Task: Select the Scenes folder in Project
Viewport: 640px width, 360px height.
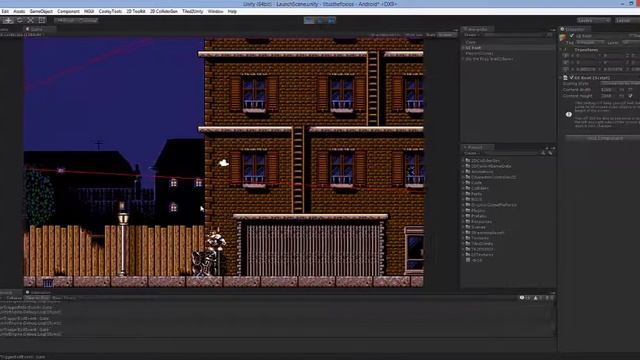Action: pos(478,227)
